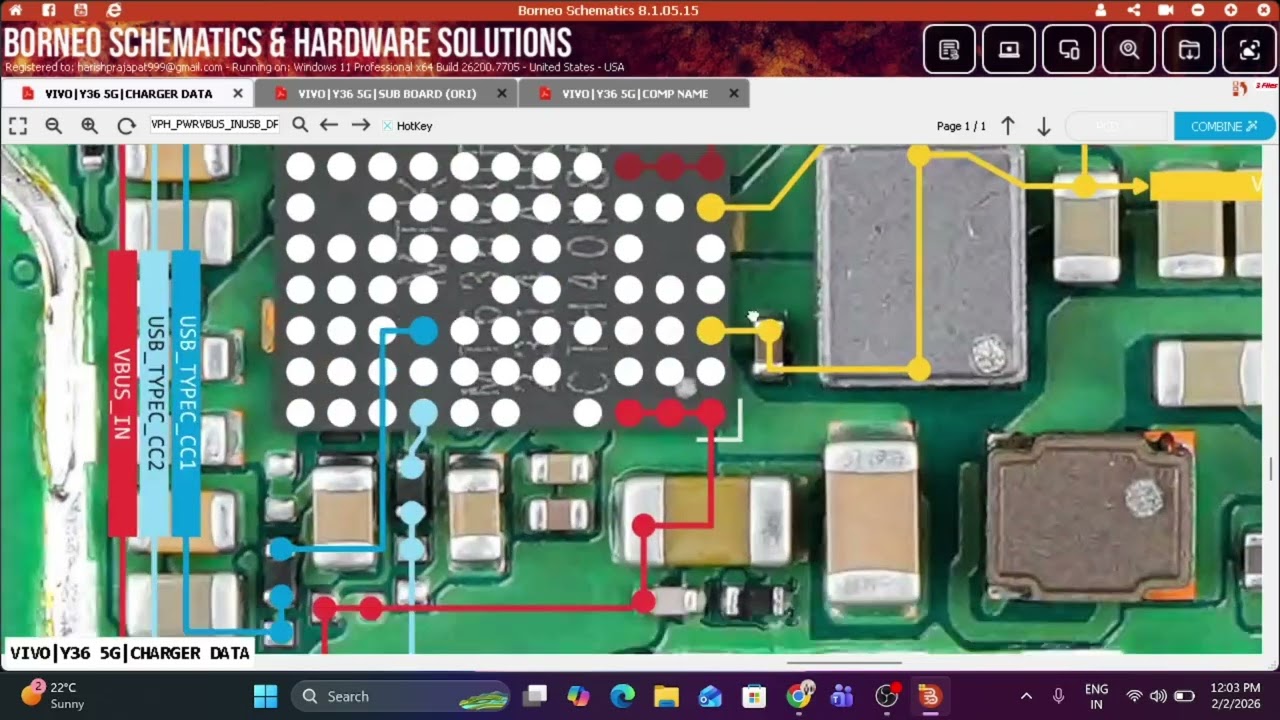Screen dimensions: 1280x720
Task: Rotate the schematic page
Action: pos(126,126)
